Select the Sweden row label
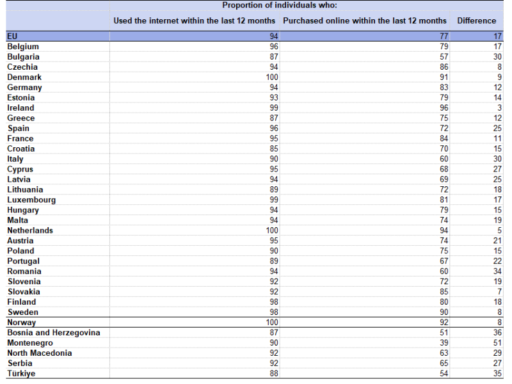512x384 pixels. coord(23,312)
